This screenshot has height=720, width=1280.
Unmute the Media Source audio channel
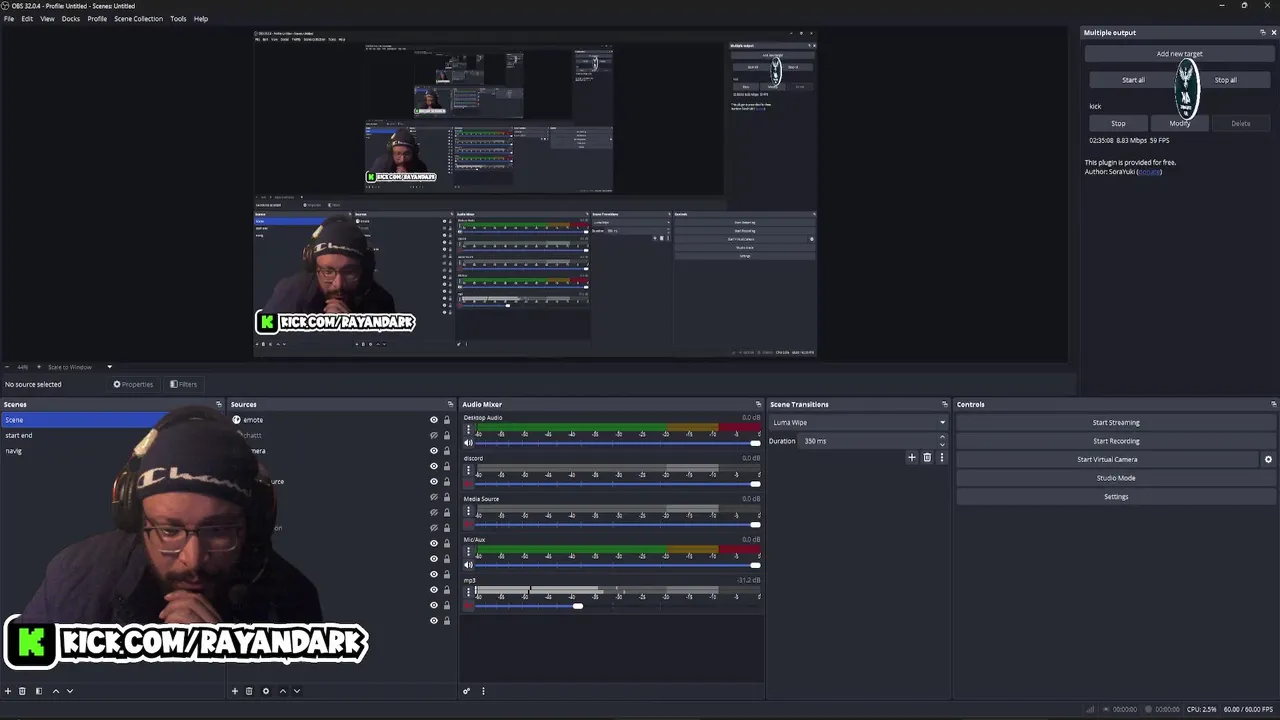[x=469, y=524]
